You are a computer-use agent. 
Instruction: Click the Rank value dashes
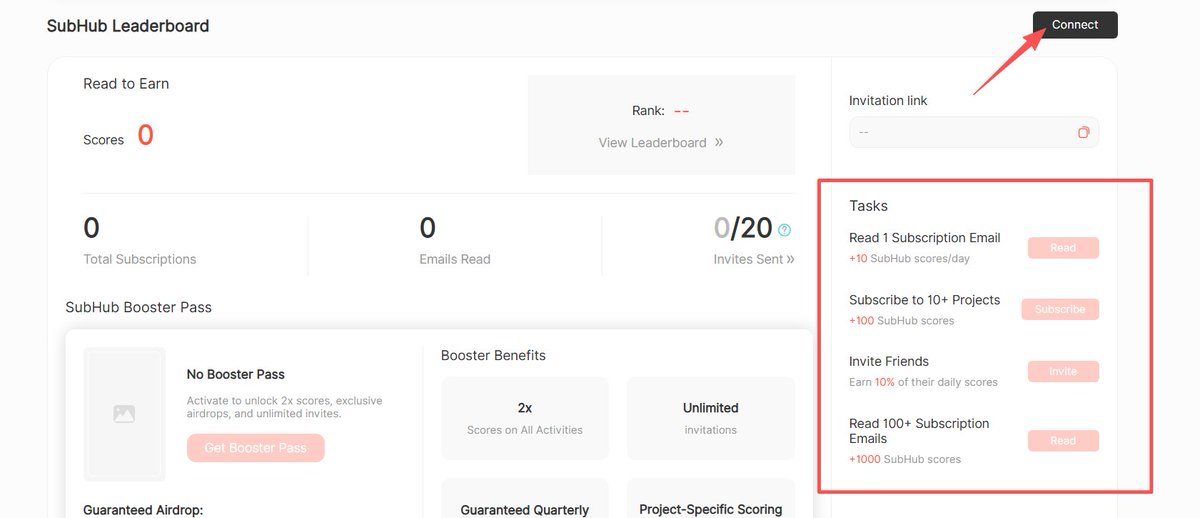[681, 111]
